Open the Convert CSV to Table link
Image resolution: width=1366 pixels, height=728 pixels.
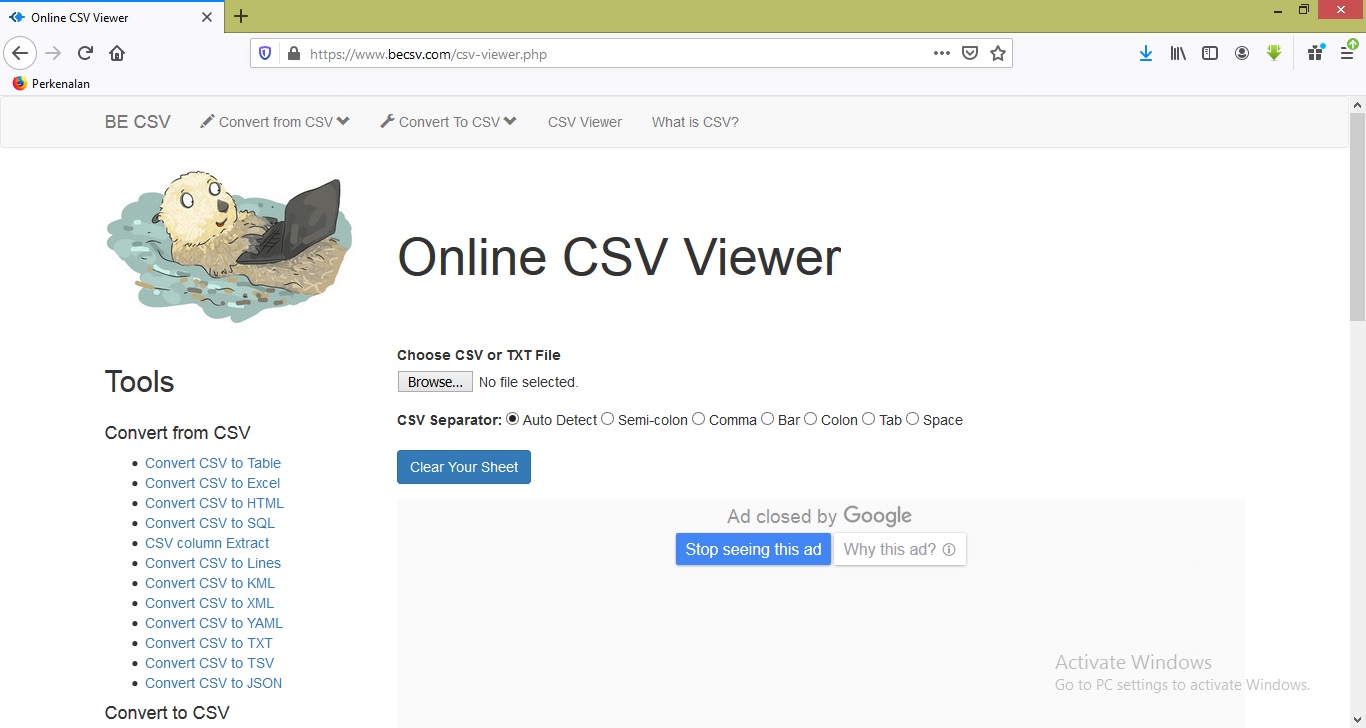213,463
